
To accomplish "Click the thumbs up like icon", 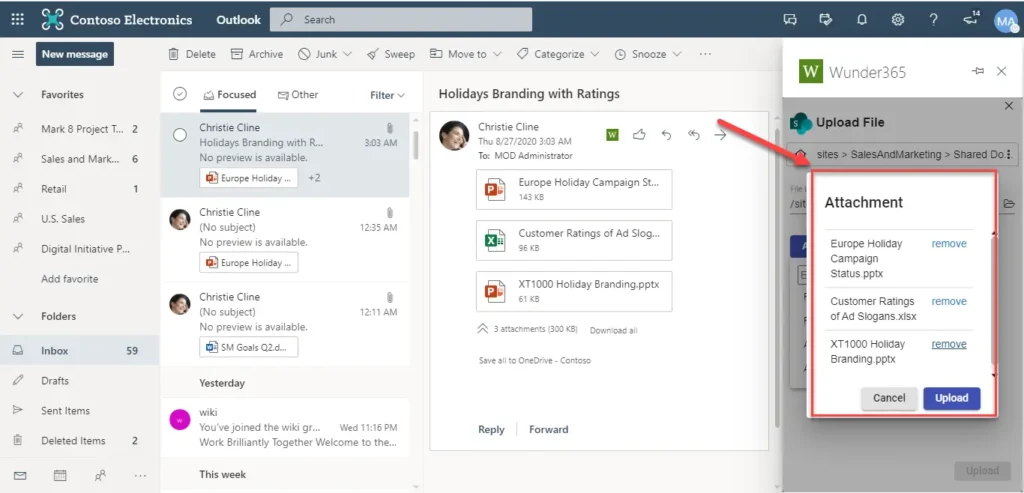I will pyautogui.click(x=639, y=135).
